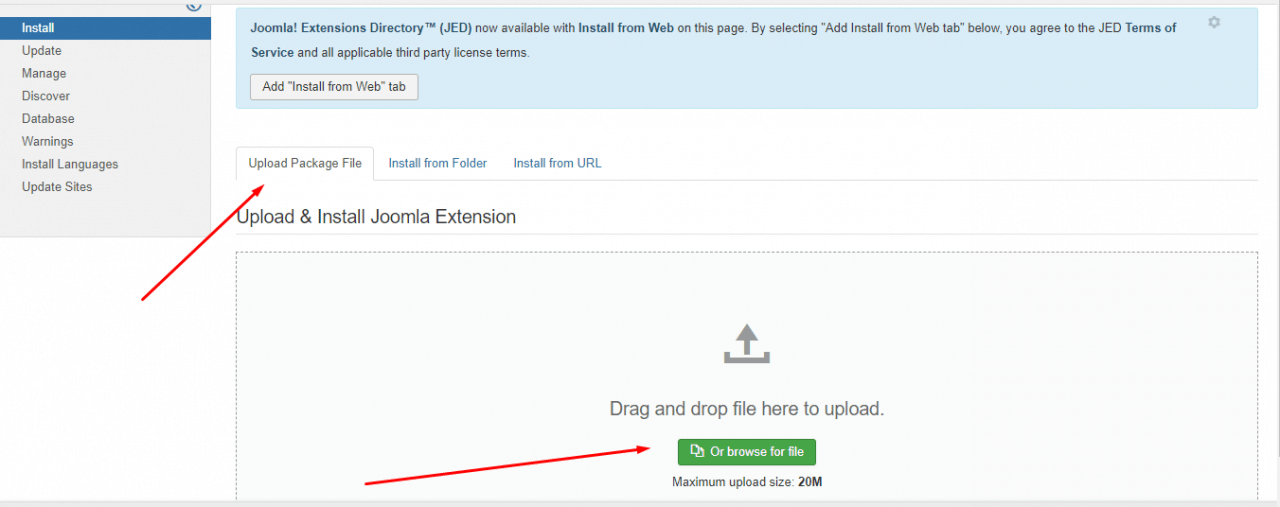This screenshot has width=1280, height=507.
Task: Click the Maximum upload size 20M text
Action: click(747, 482)
